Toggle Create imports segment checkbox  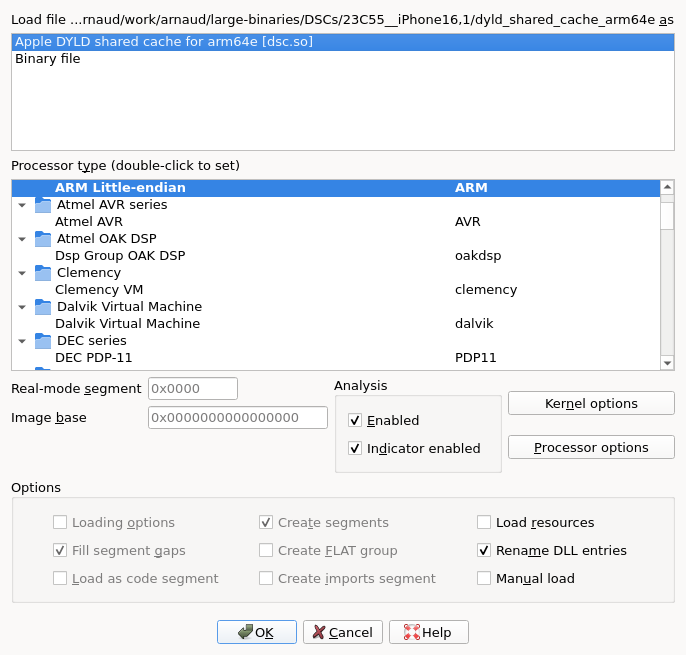click(x=266, y=578)
